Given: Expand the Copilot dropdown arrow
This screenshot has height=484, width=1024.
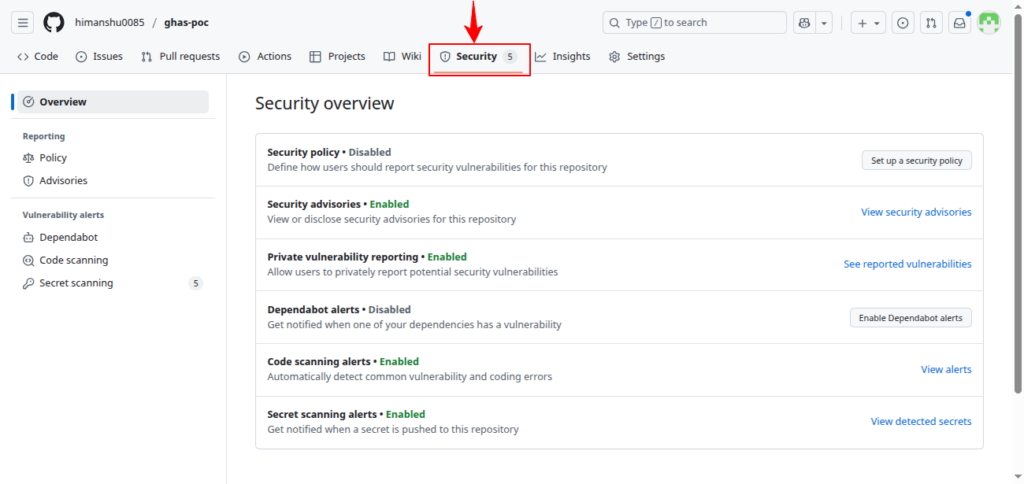Looking at the screenshot, I should (x=824, y=23).
